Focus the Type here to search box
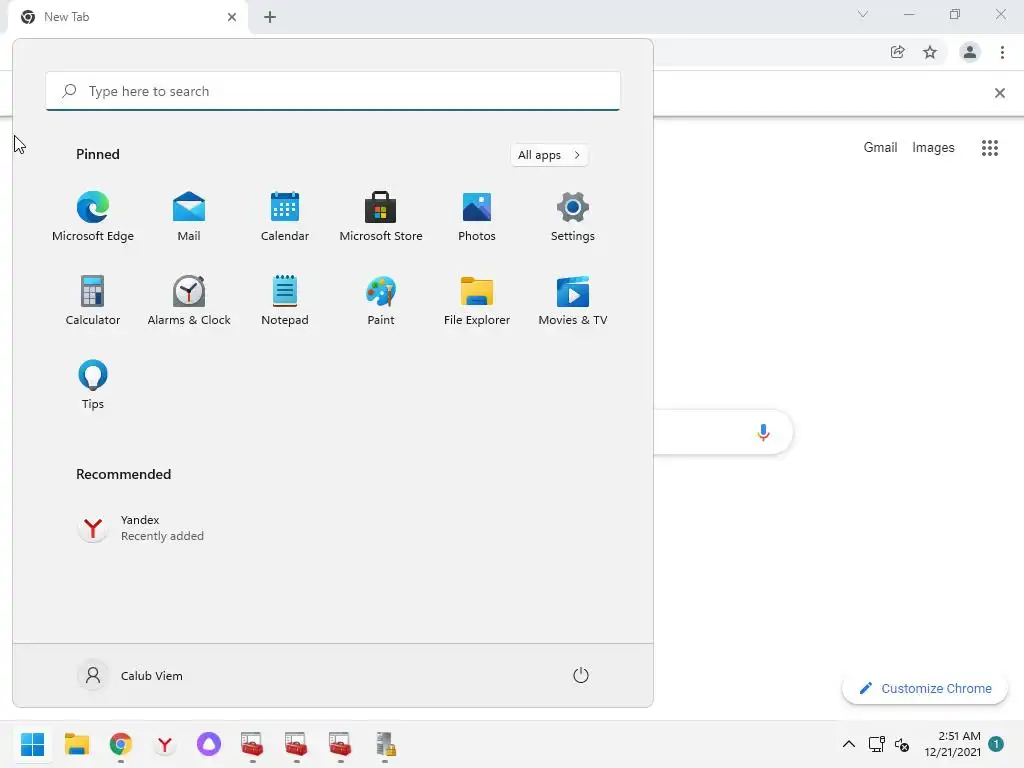1024x768 pixels. [333, 91]
